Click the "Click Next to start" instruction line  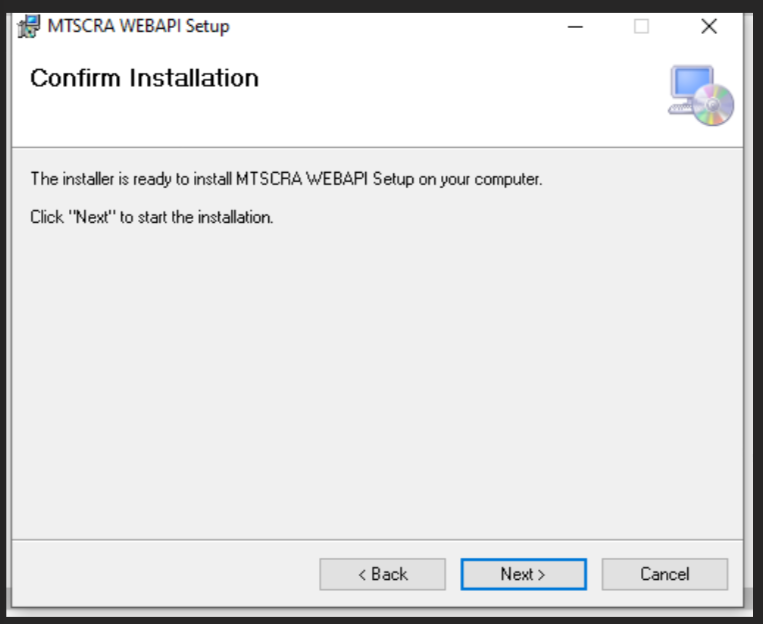pos(152,216)
